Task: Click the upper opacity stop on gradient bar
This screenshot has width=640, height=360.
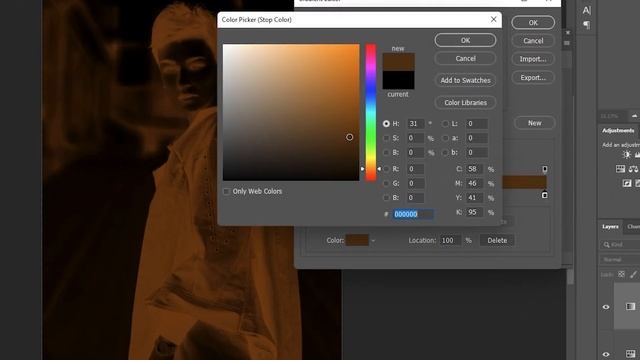Action: (x=544, y=169)
